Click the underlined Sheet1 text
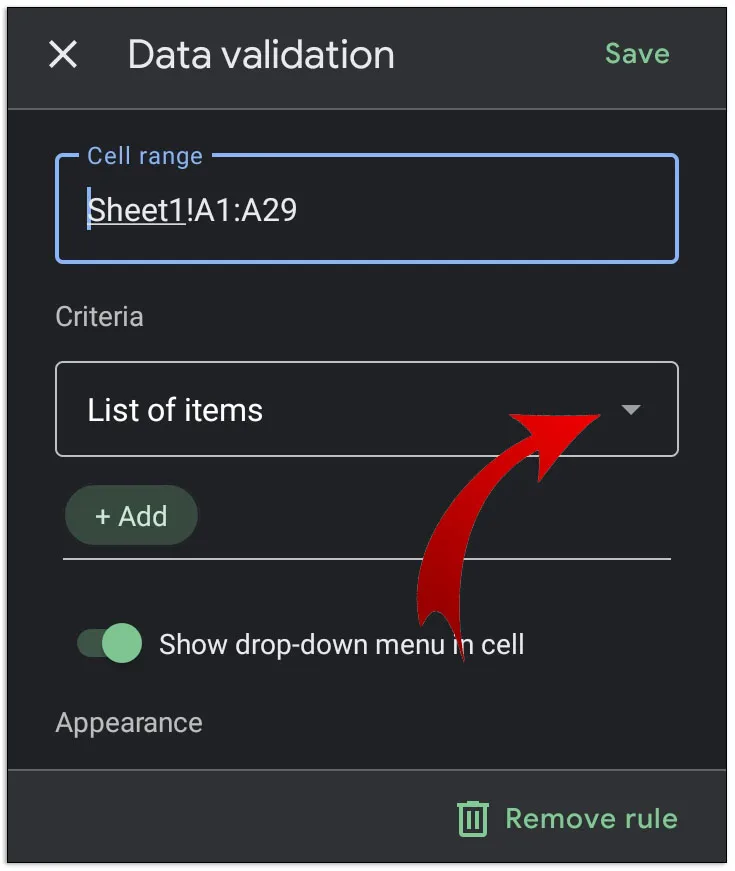 [x=136, y=210]
